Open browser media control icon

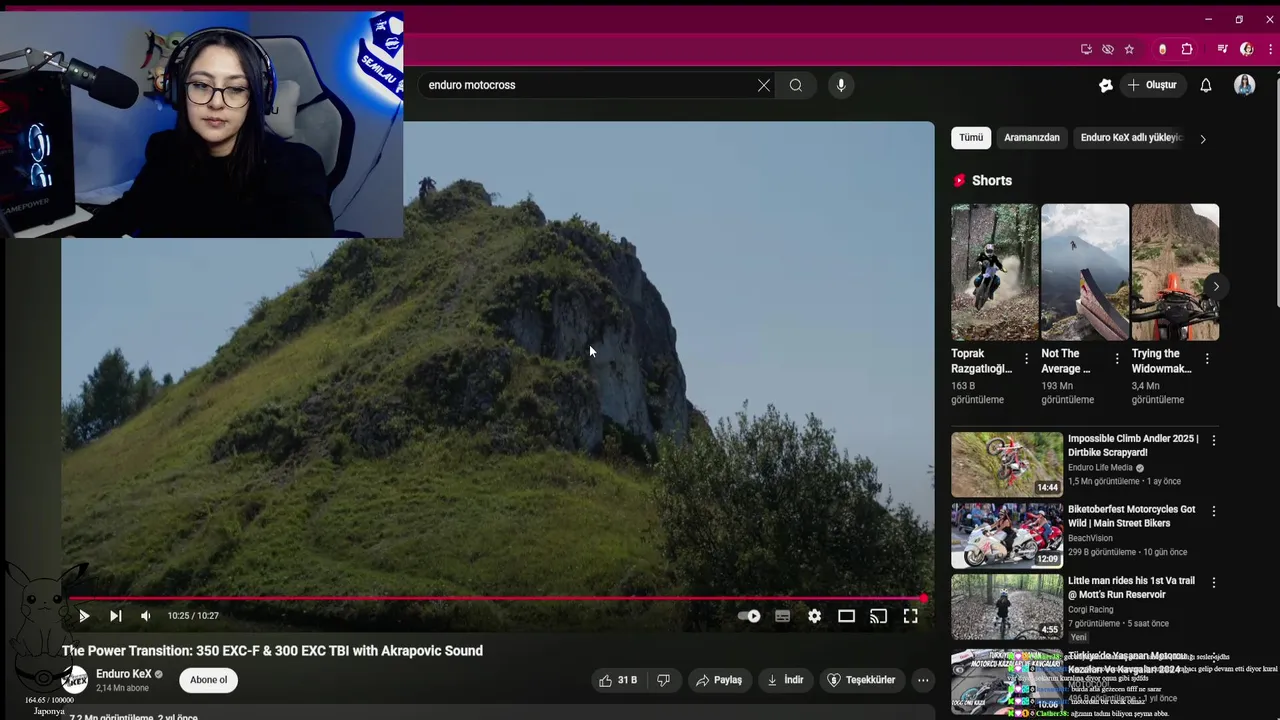(x=1223, y=49)
